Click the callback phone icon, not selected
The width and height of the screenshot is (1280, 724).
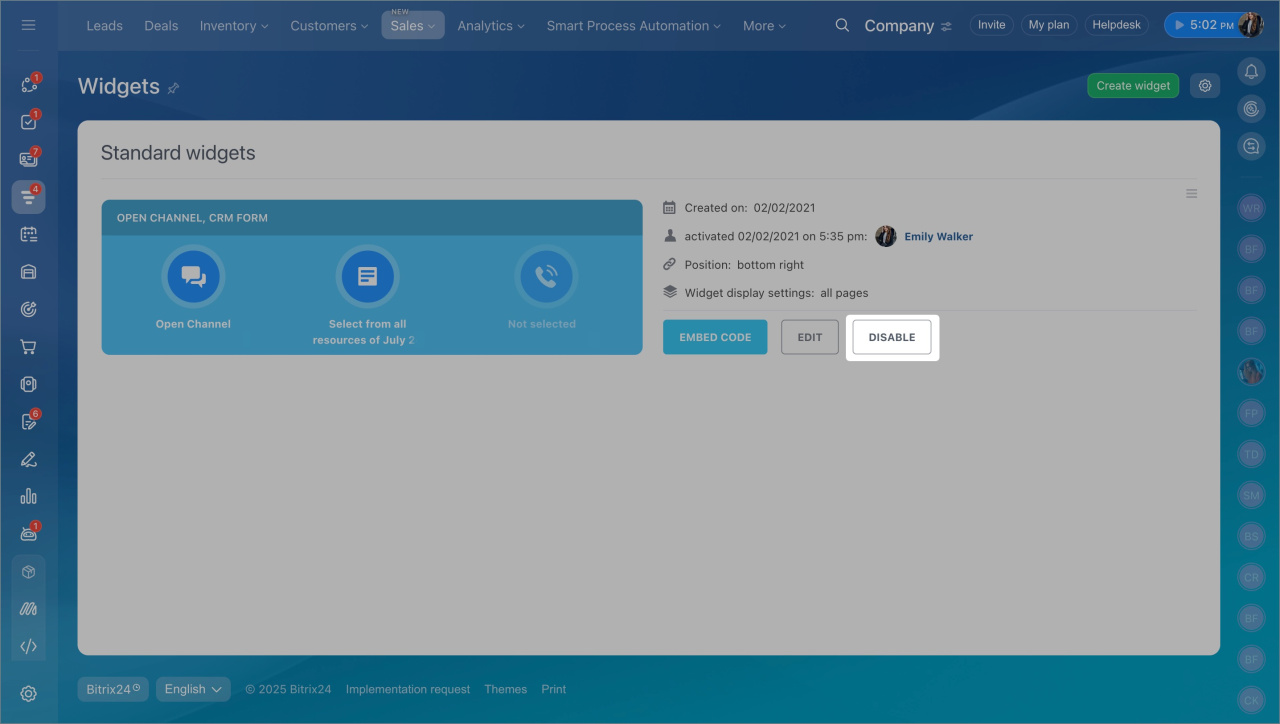coord(545,277)
